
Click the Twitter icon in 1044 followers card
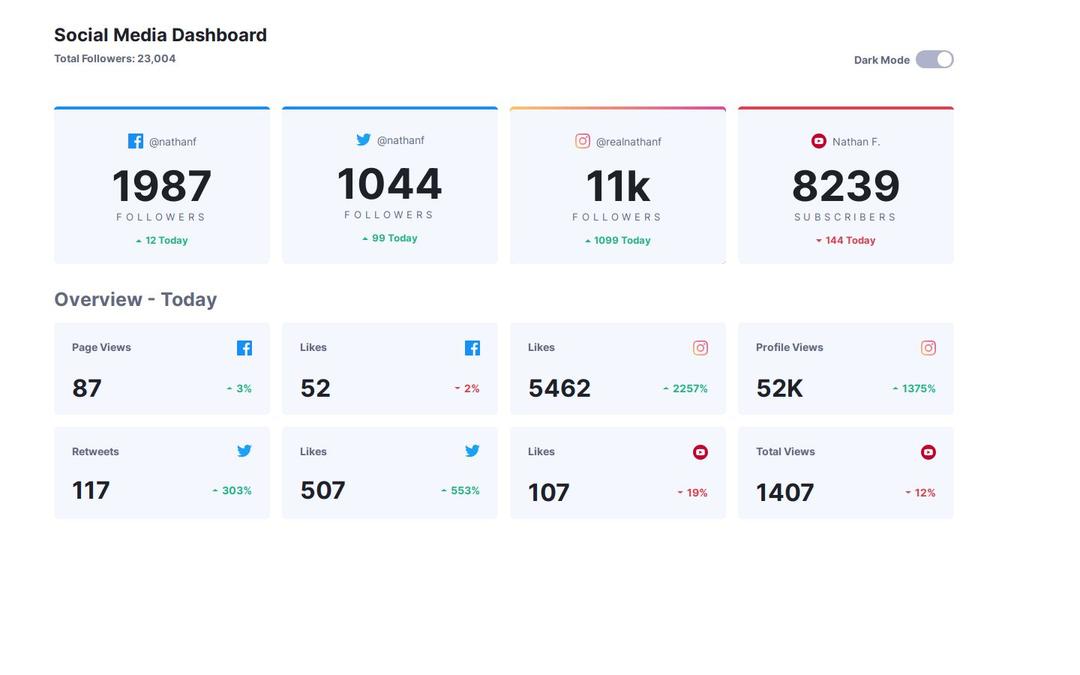coord(363,140)
